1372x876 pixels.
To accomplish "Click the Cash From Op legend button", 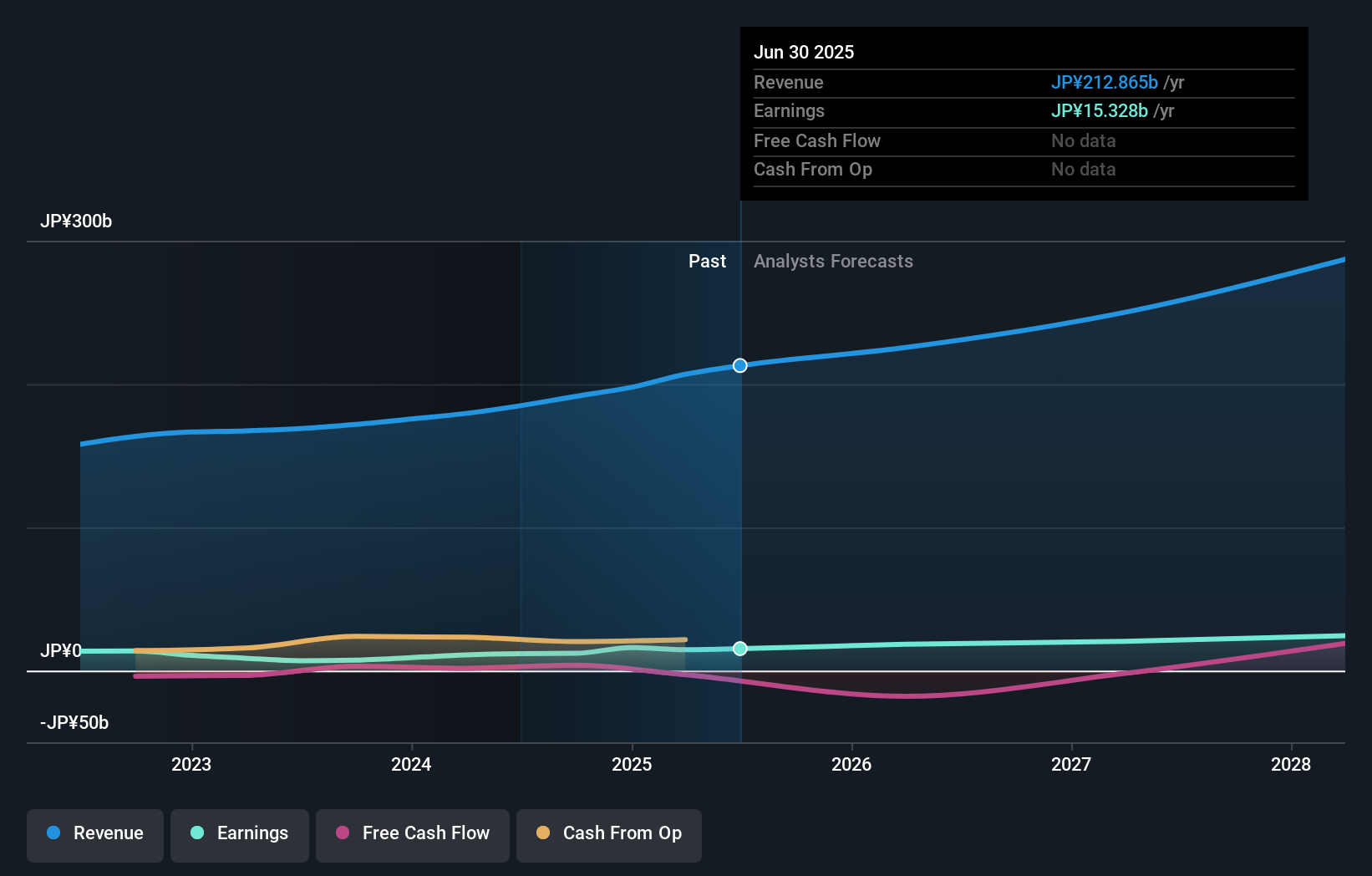I will click(608, 835).
